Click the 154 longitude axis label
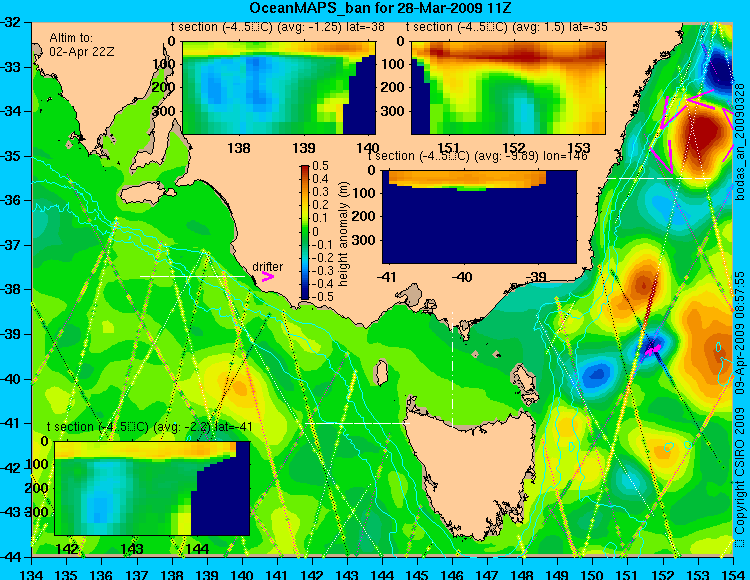This screenshot has width=750, height=580. pos(733,574)
